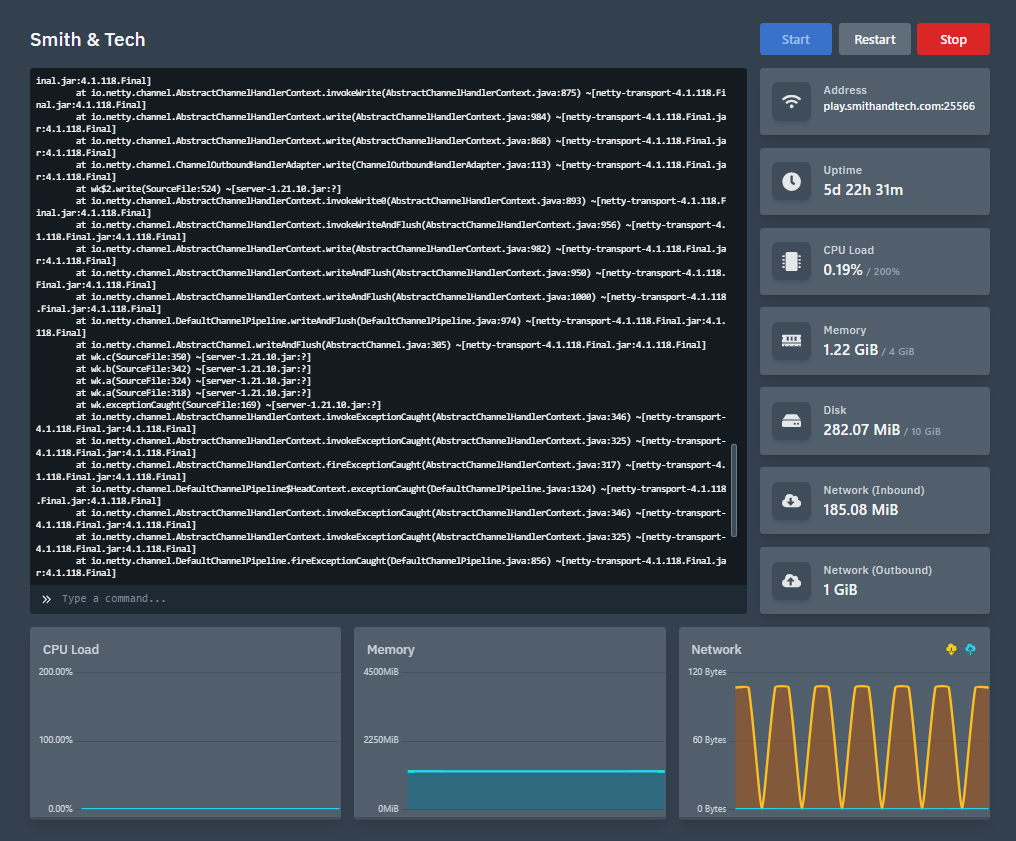Click the yellow inbound cloud icon on the Network chart
Screen dimensions: 1016x841
click(951, 650)
